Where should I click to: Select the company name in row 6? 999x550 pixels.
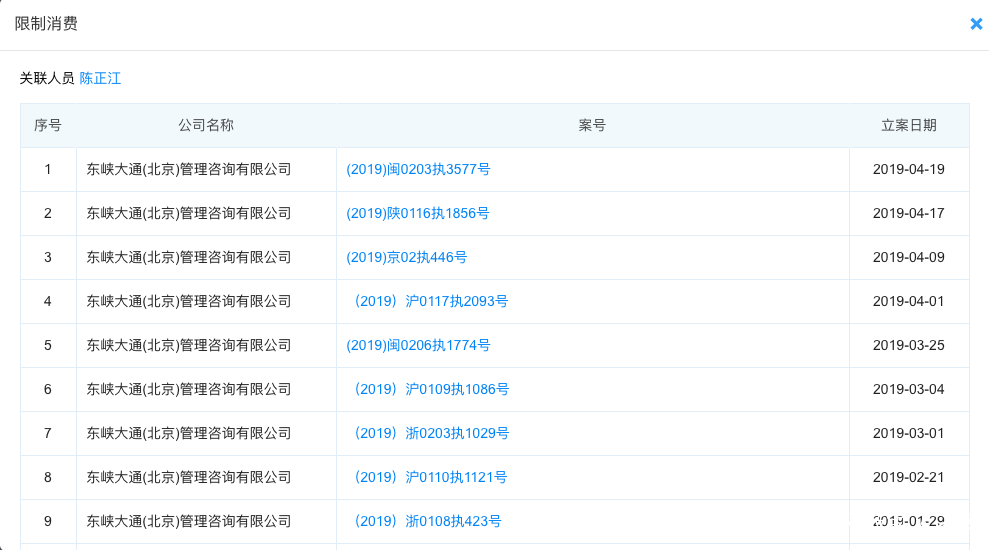click(x=189, y=389)
